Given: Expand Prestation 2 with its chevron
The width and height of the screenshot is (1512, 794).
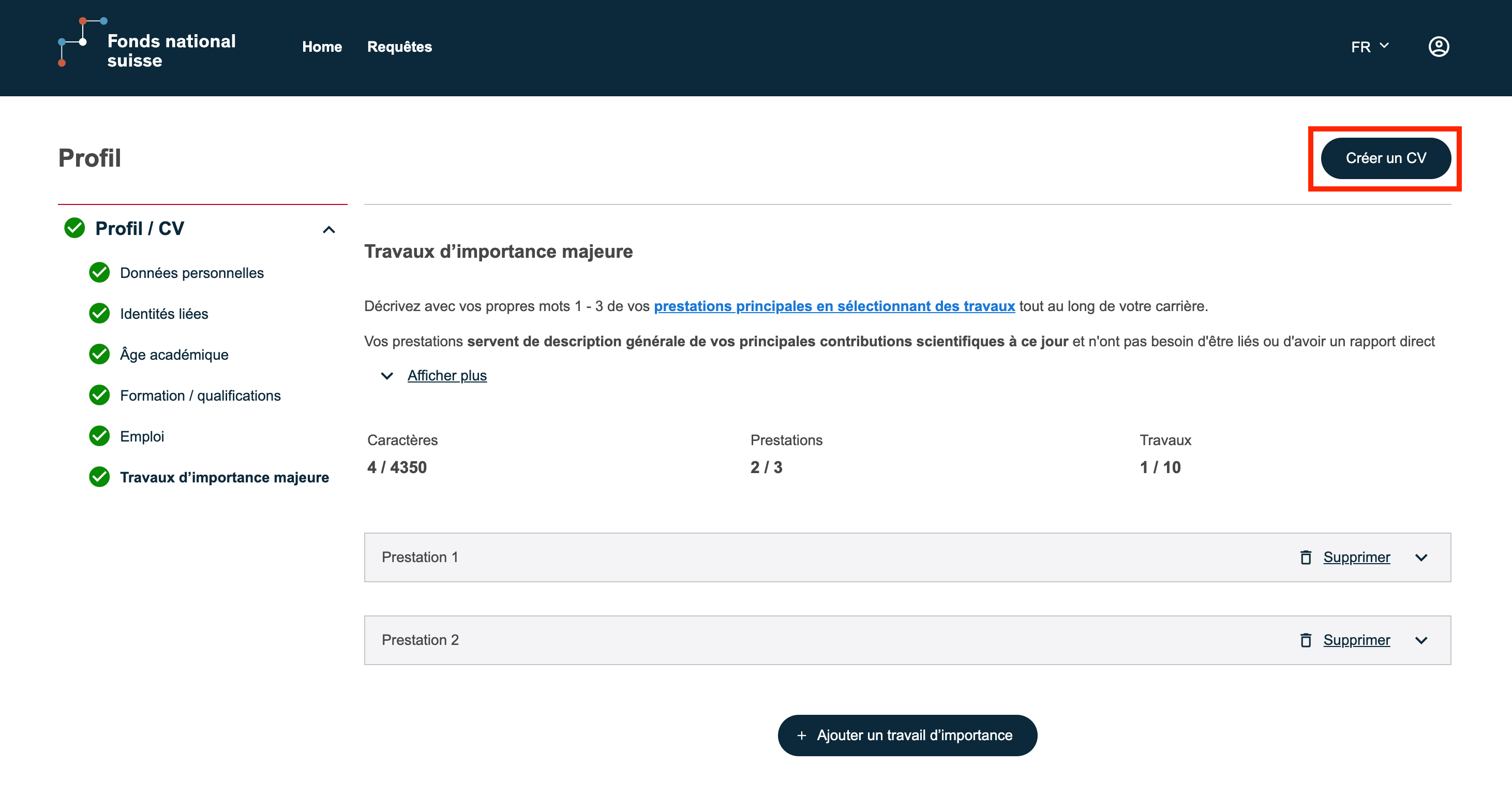Looking at the screenshot, I should pyautogui.click(x=1421, y=640).
